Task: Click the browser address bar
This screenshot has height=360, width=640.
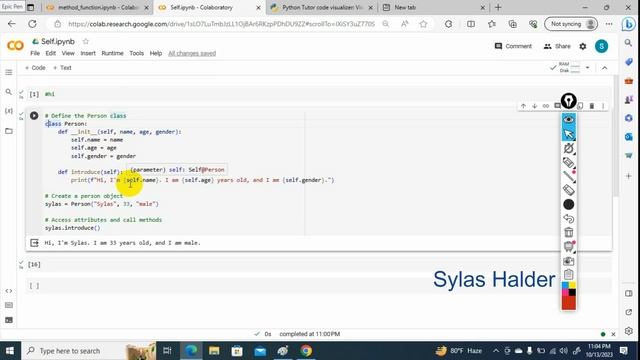Action: [x=221, y=24]
